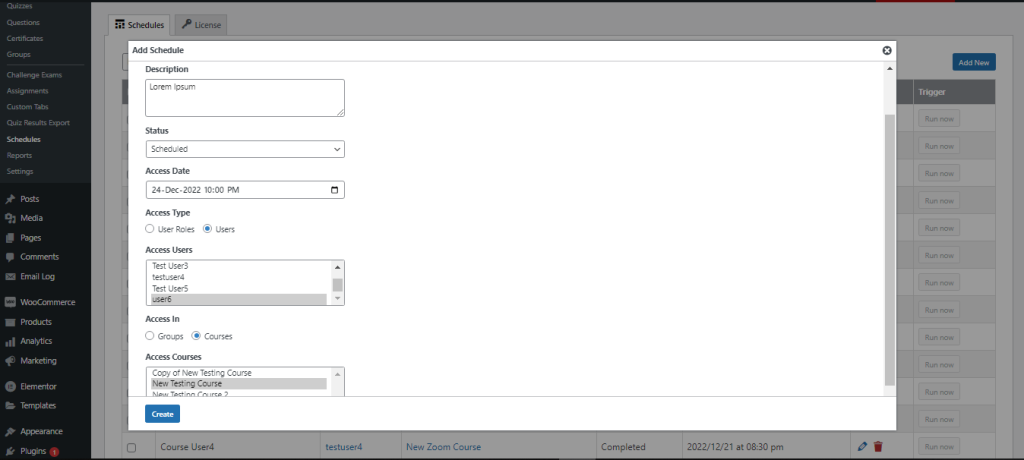Open Questions menu item
Screen dimensions: 1024x460
pos(23,22)
